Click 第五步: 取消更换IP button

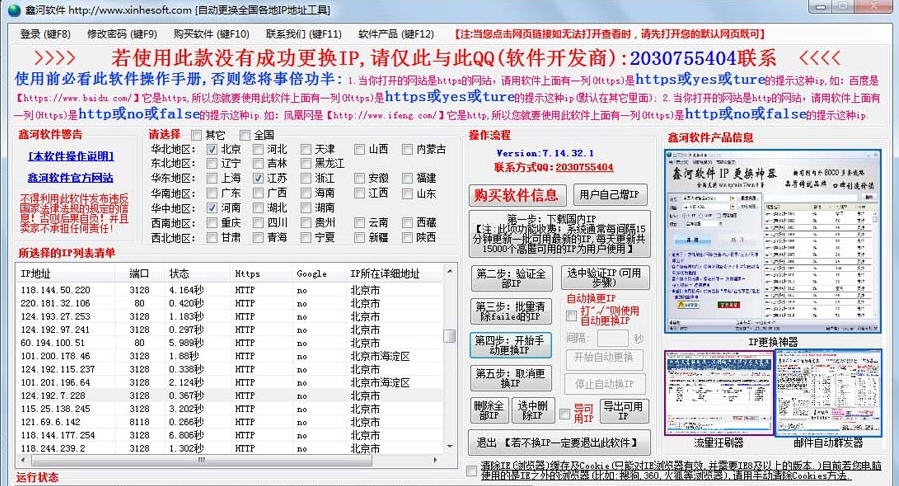(511, 378)
